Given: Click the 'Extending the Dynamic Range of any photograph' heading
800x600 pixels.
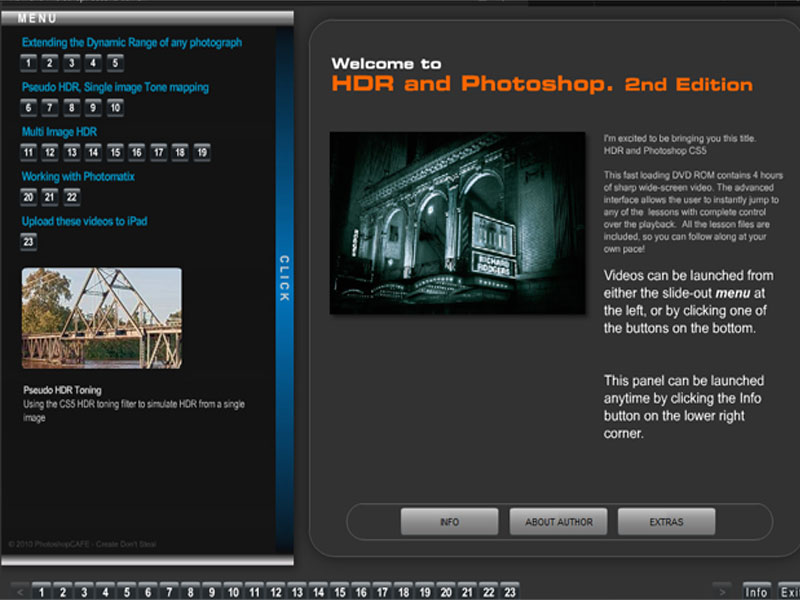Looking at the screenshot, I should (x=132, y=42).
